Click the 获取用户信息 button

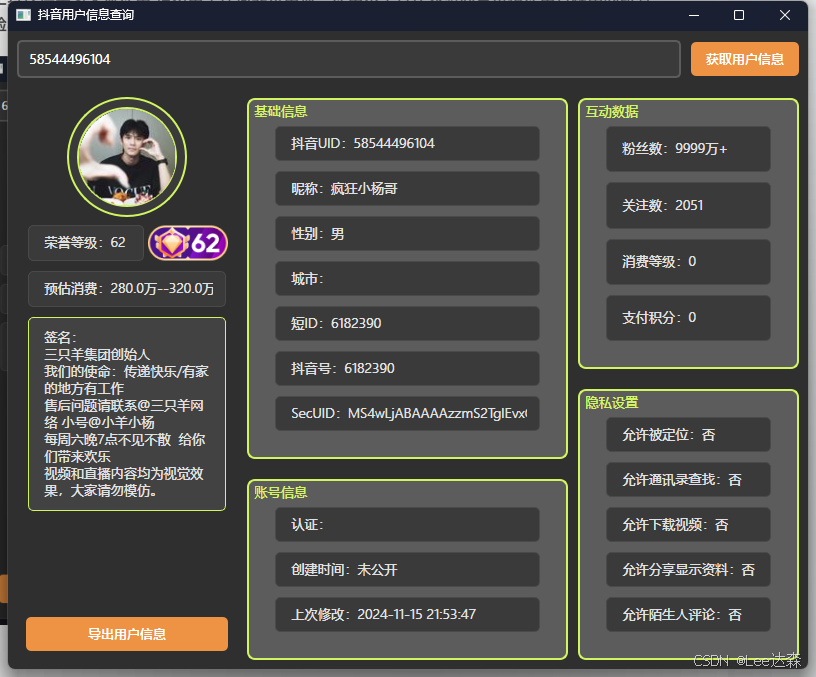pyautogui.click(x=745, y=59)
